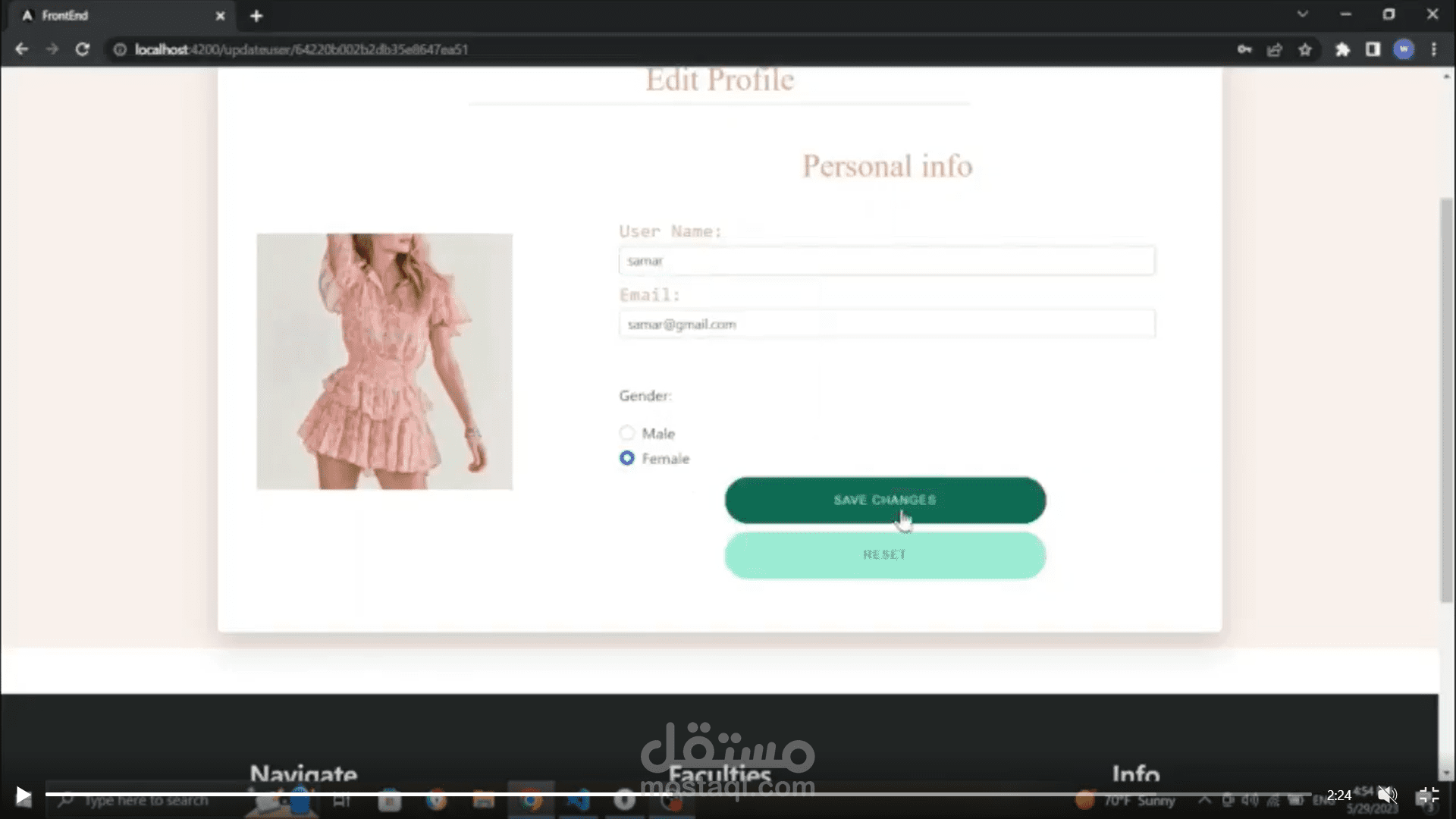Image resolution: width=1456 pixels, height=819 pixels.
Task: Click the User Name input field
Action: click(886, 261)
